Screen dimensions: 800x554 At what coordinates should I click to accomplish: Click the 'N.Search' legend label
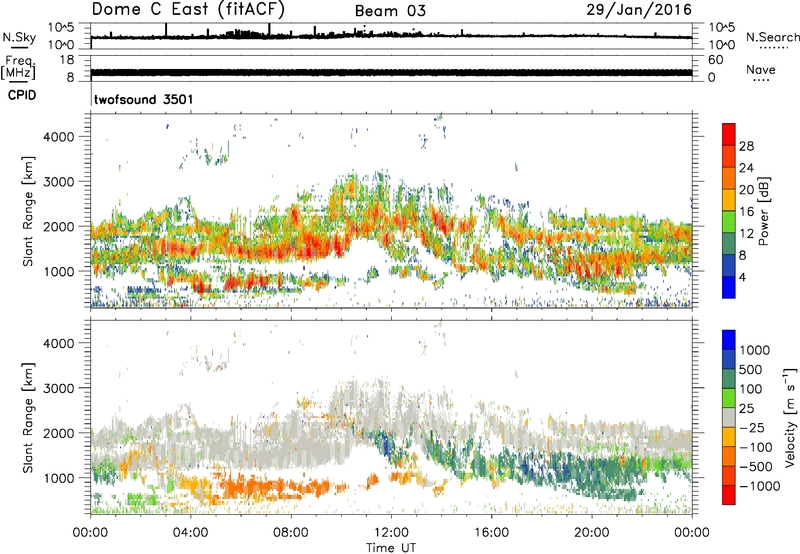[x=772, y=37]
